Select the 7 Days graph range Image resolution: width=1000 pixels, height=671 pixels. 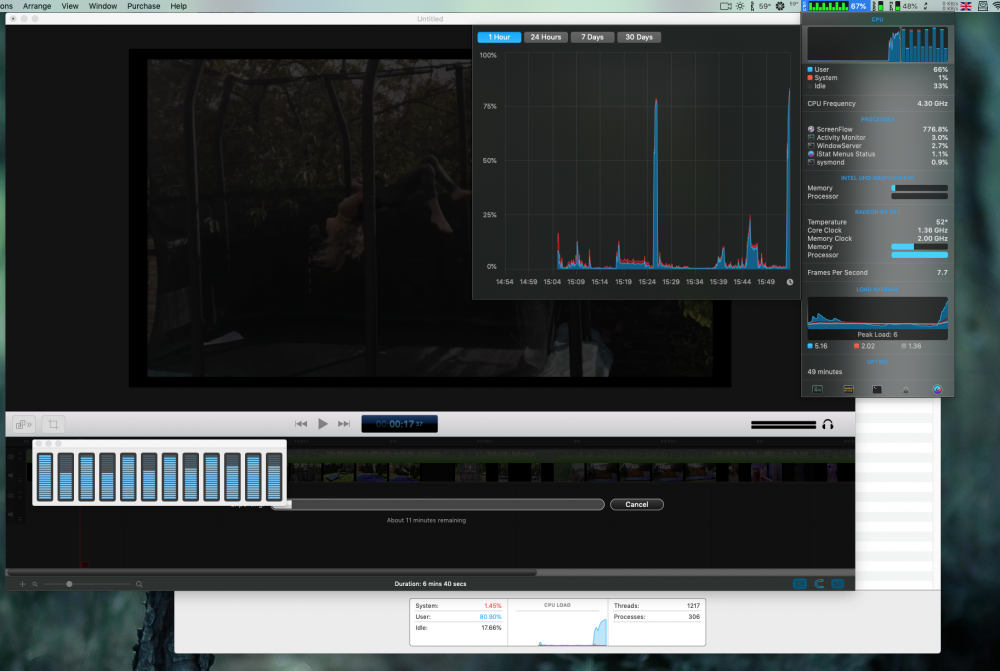pos(592,37)
